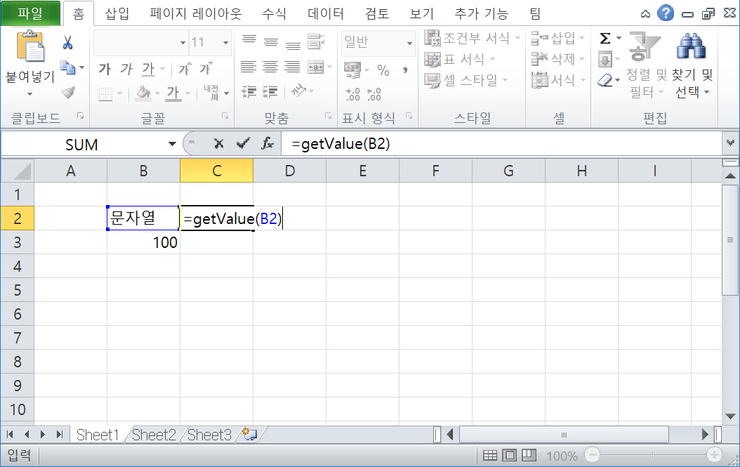
Task: Insert a new worksheet tab icon
Action: tap(248, 434)
